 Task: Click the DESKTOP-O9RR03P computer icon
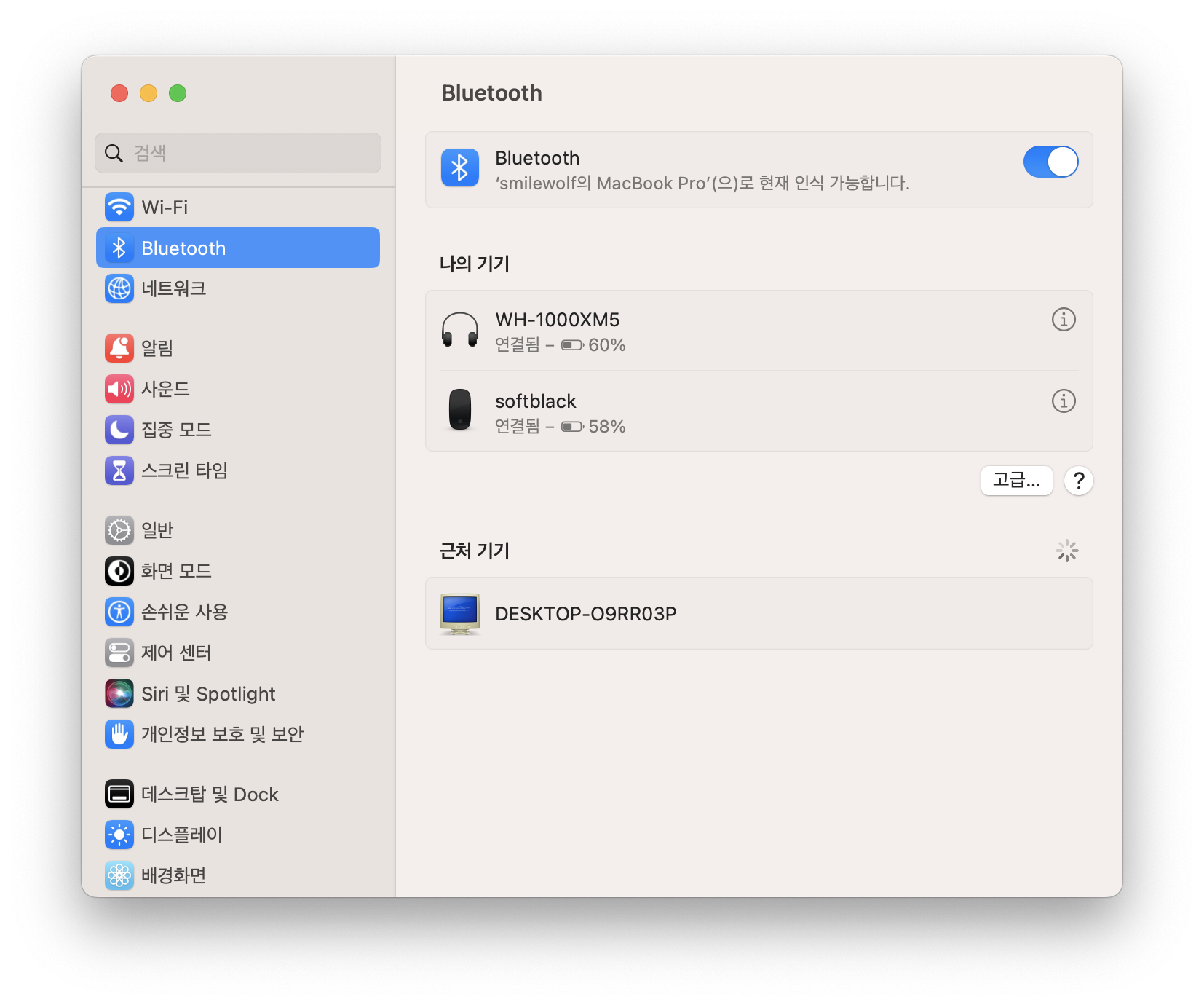pos(460,614)
